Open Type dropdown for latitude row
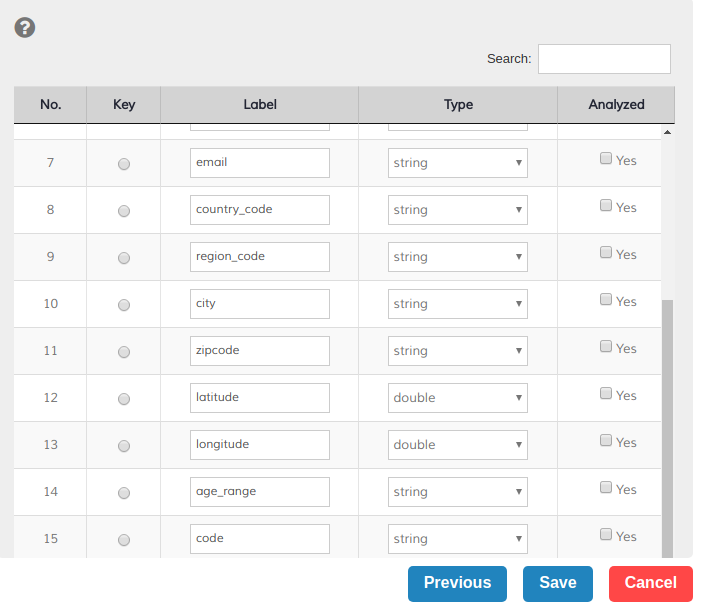 pyautogui.click(x=457, y=398)
